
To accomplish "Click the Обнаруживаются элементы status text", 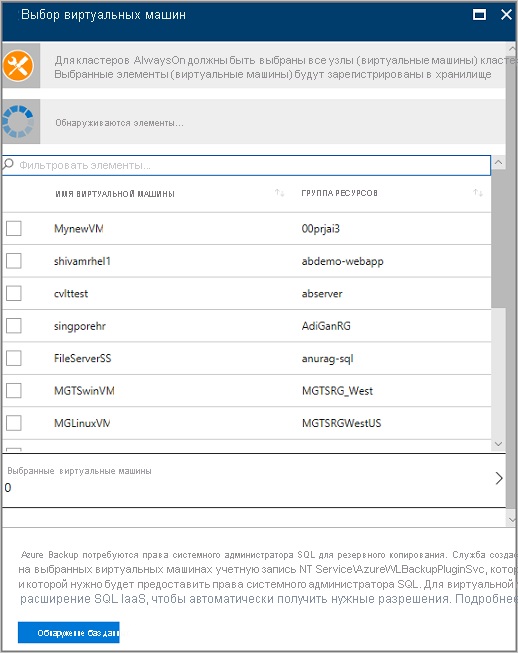I will coord(120,123).
